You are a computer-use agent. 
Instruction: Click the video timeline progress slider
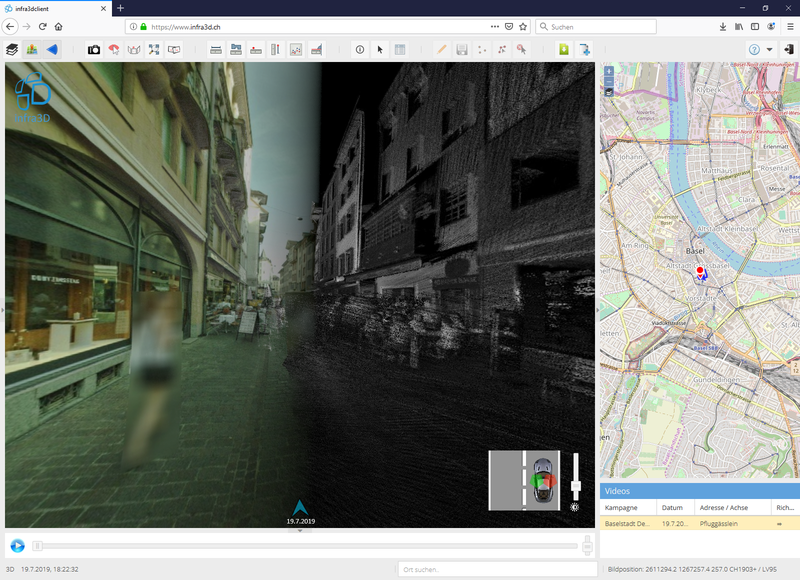coord(305,546)
